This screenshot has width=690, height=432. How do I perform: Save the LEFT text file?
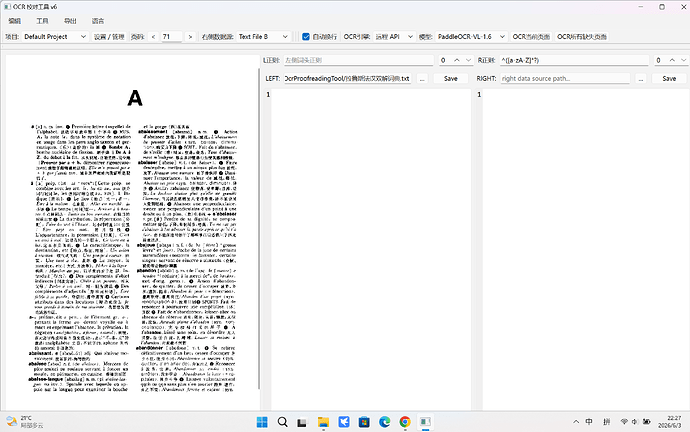pos(451,78)
